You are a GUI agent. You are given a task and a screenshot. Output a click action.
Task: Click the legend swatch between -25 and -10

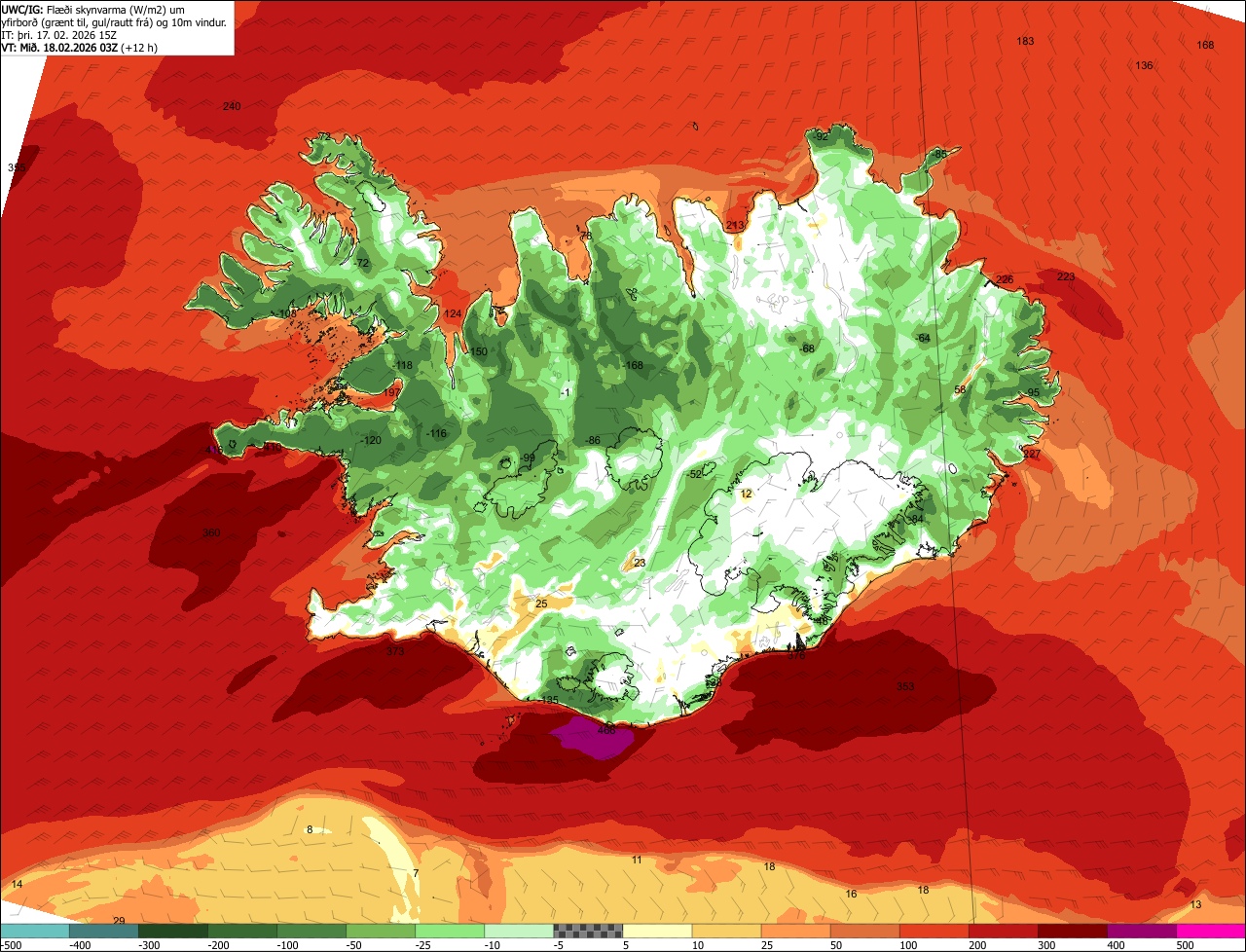[x=449, y=931]
